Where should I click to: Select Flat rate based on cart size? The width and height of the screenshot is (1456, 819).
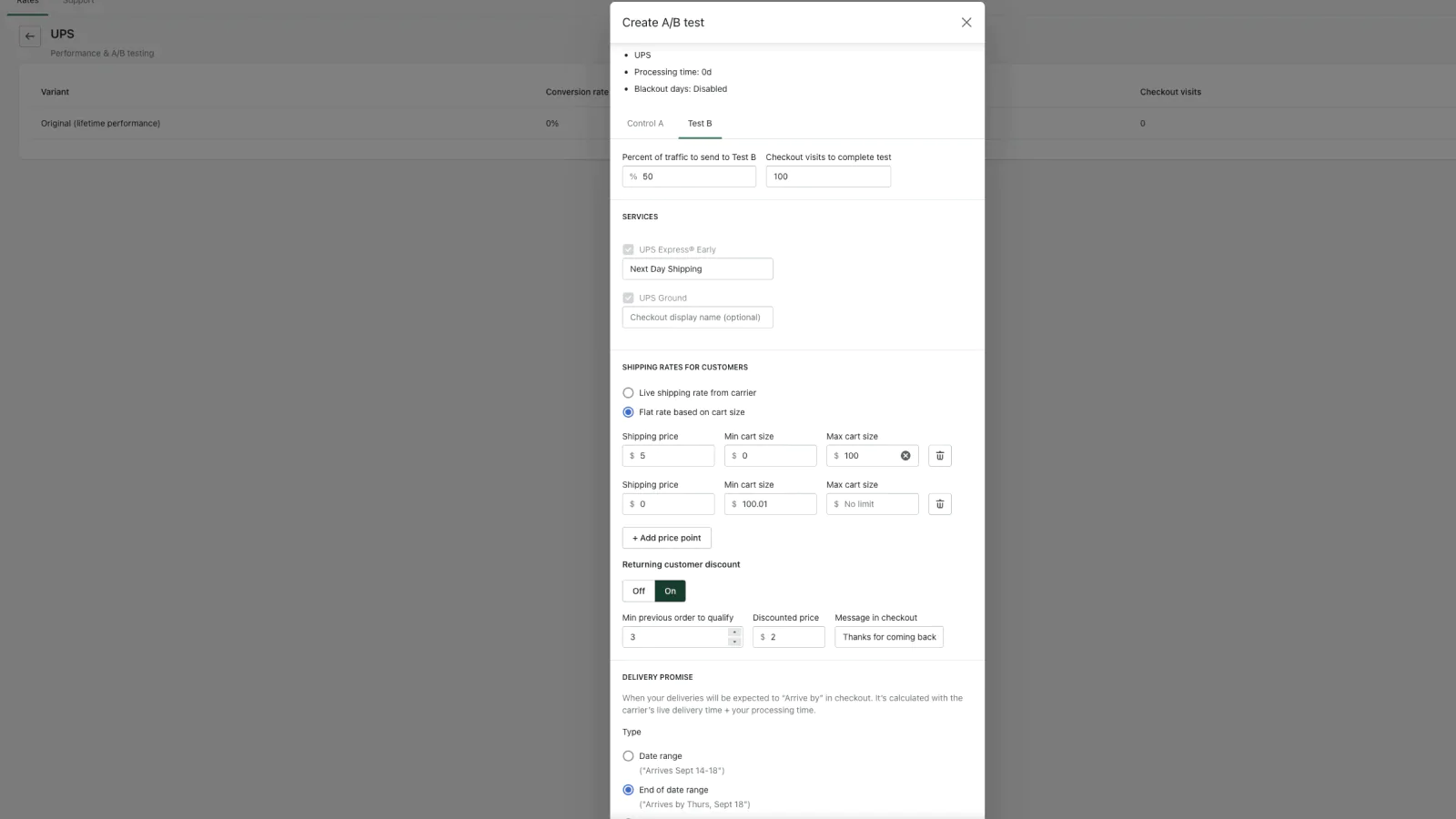pos(628,412)
